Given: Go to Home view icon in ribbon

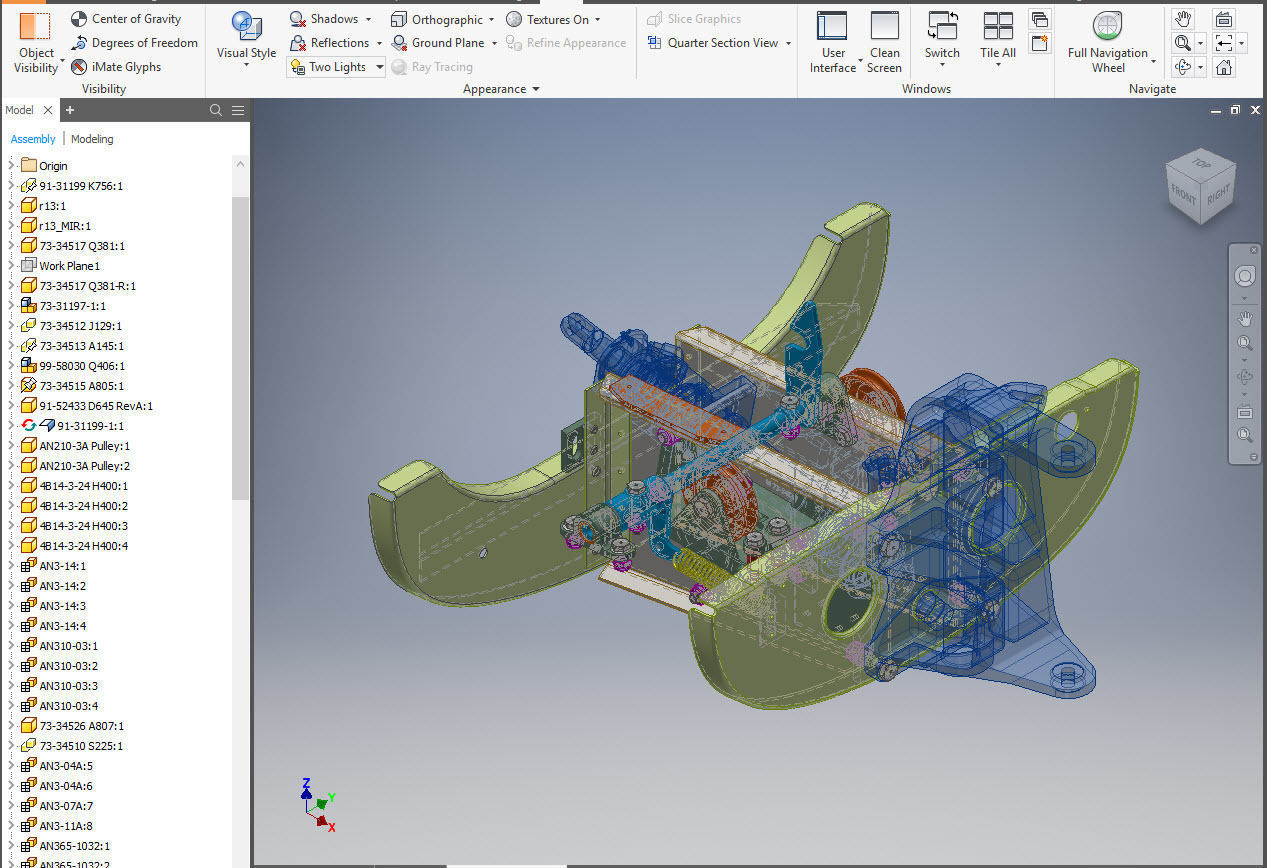Looking at the screenshot, I should (x=1224, y=67).
